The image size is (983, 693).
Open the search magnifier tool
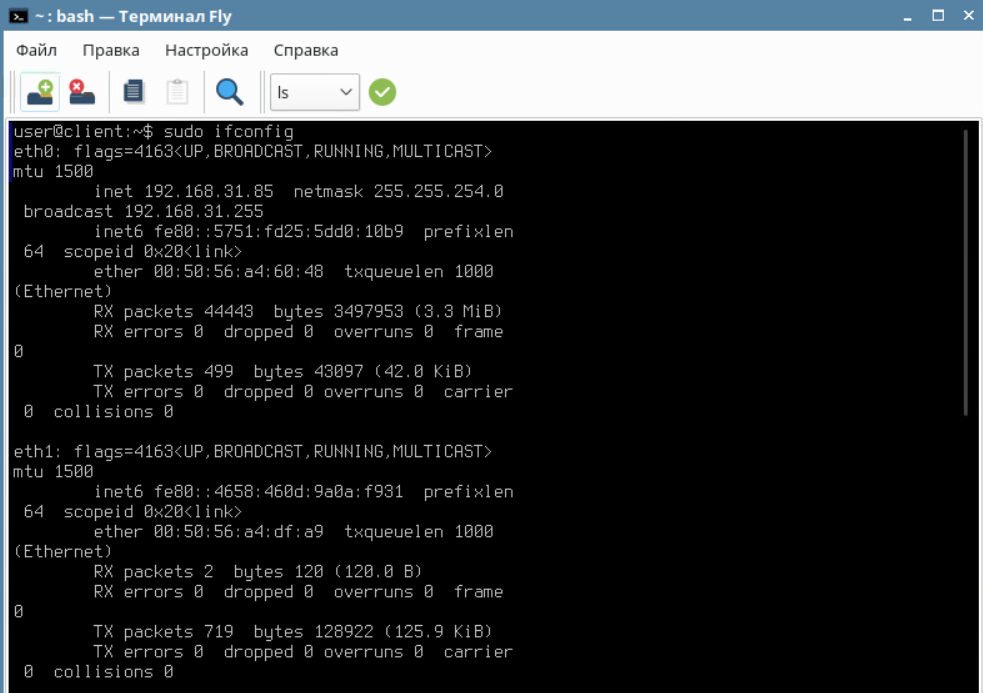tap(229, 92)
